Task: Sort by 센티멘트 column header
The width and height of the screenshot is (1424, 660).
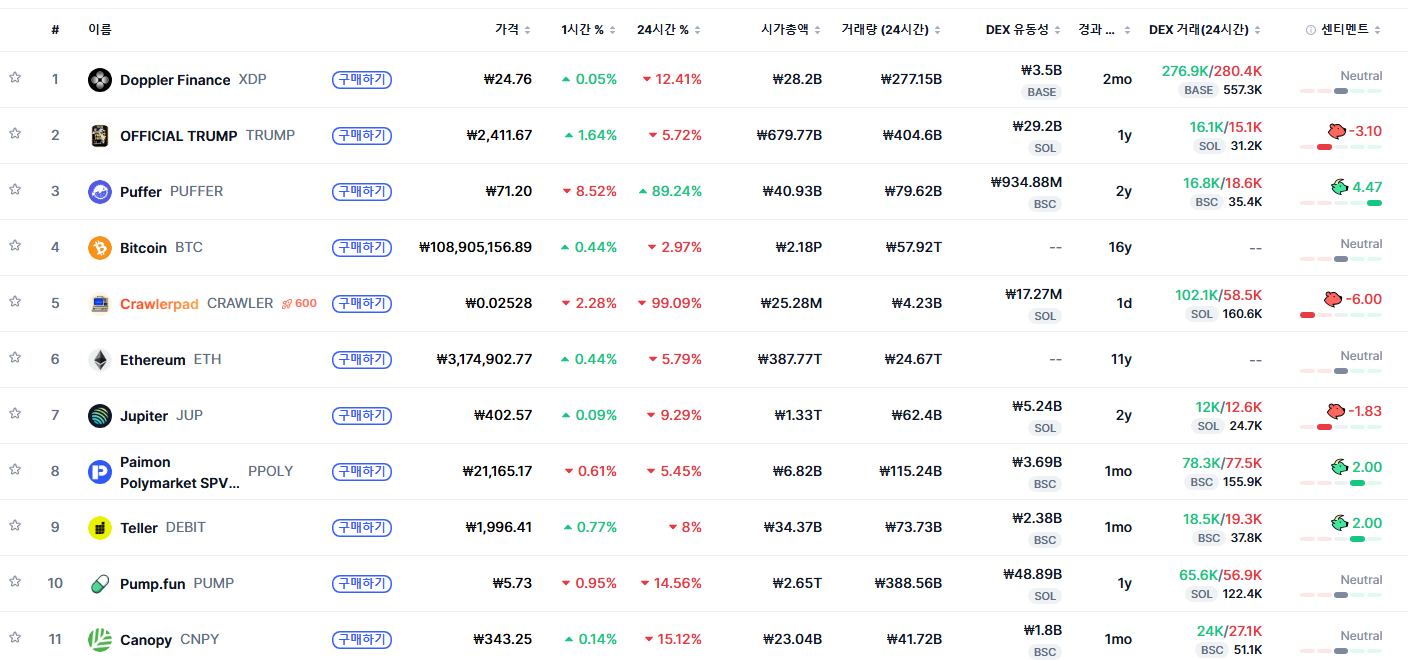Action: pos(1351,30)
